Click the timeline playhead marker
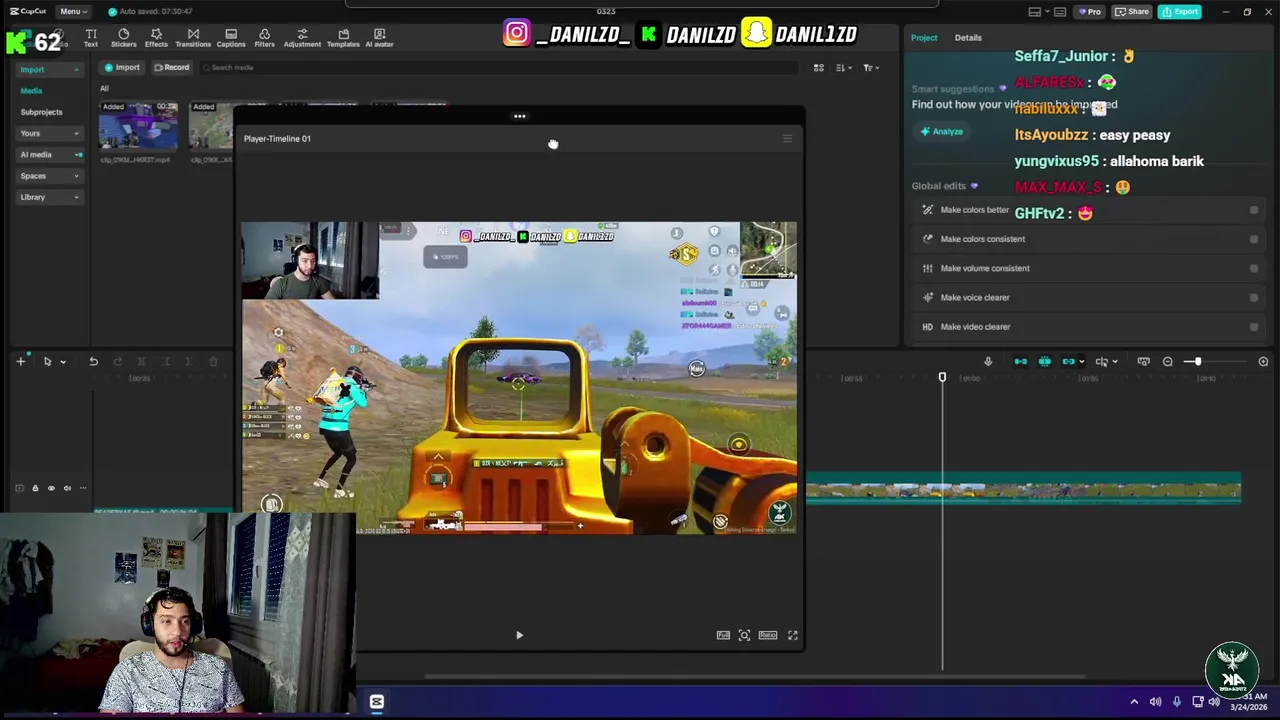This screenshot has height=720, width=1280. (942, 377)
